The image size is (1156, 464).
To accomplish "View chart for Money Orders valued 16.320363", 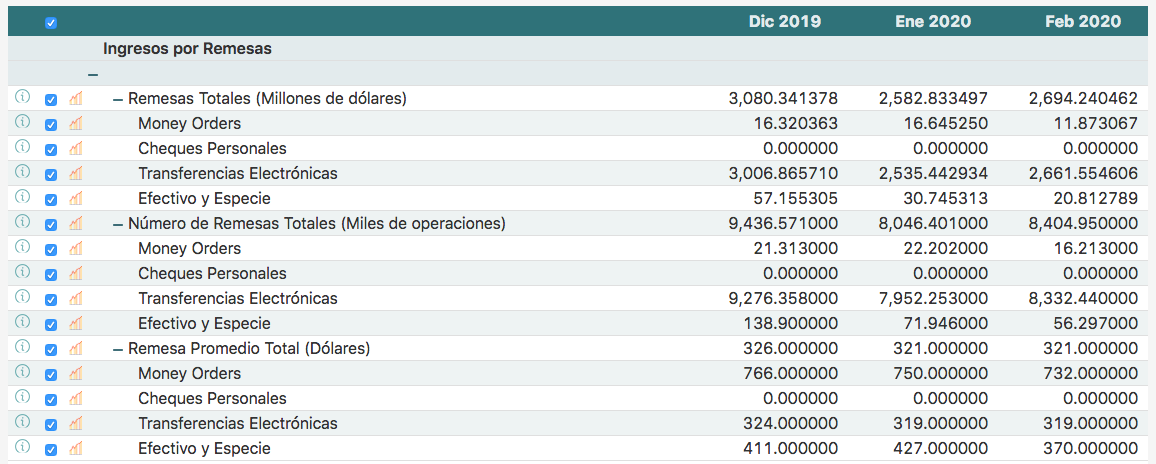I will point(76,123).
